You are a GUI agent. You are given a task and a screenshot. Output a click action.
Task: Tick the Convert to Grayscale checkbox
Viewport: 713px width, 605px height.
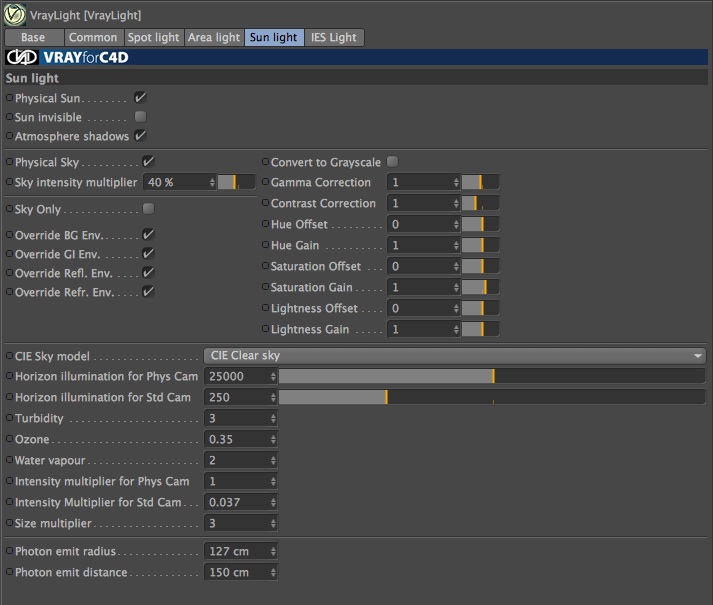[392, 161]
